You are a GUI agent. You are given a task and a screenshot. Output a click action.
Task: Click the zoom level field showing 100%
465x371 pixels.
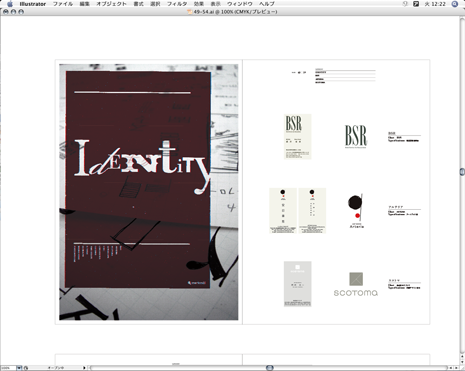8,368
